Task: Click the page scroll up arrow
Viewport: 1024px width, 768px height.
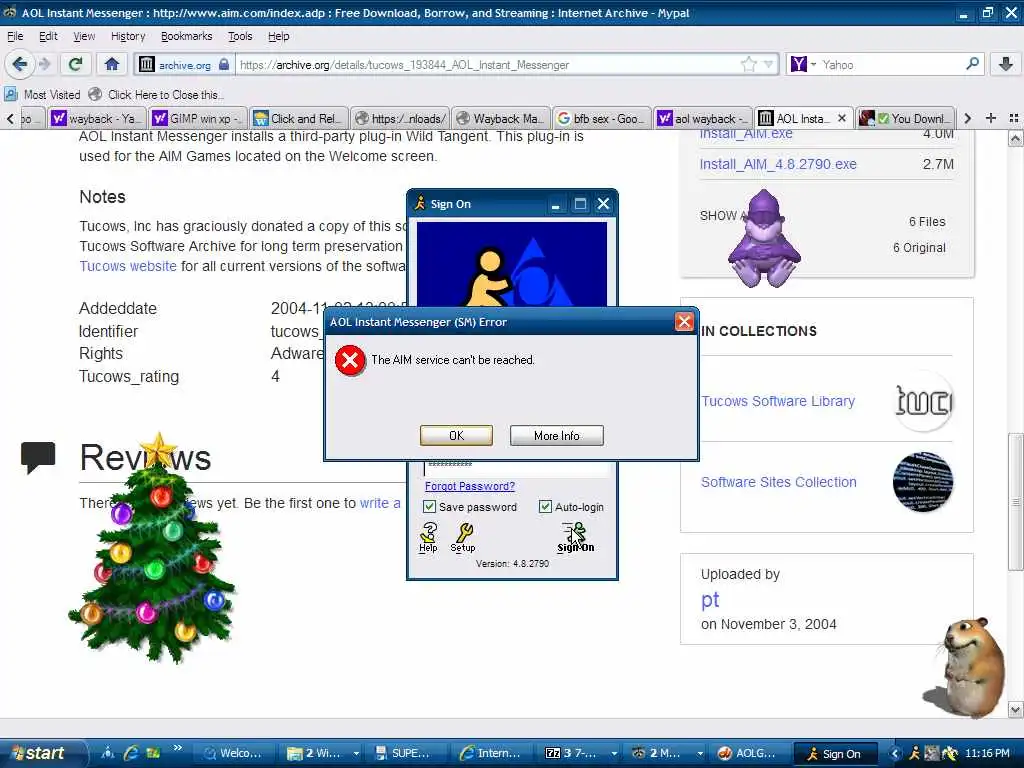Action: click(1016, 138)
